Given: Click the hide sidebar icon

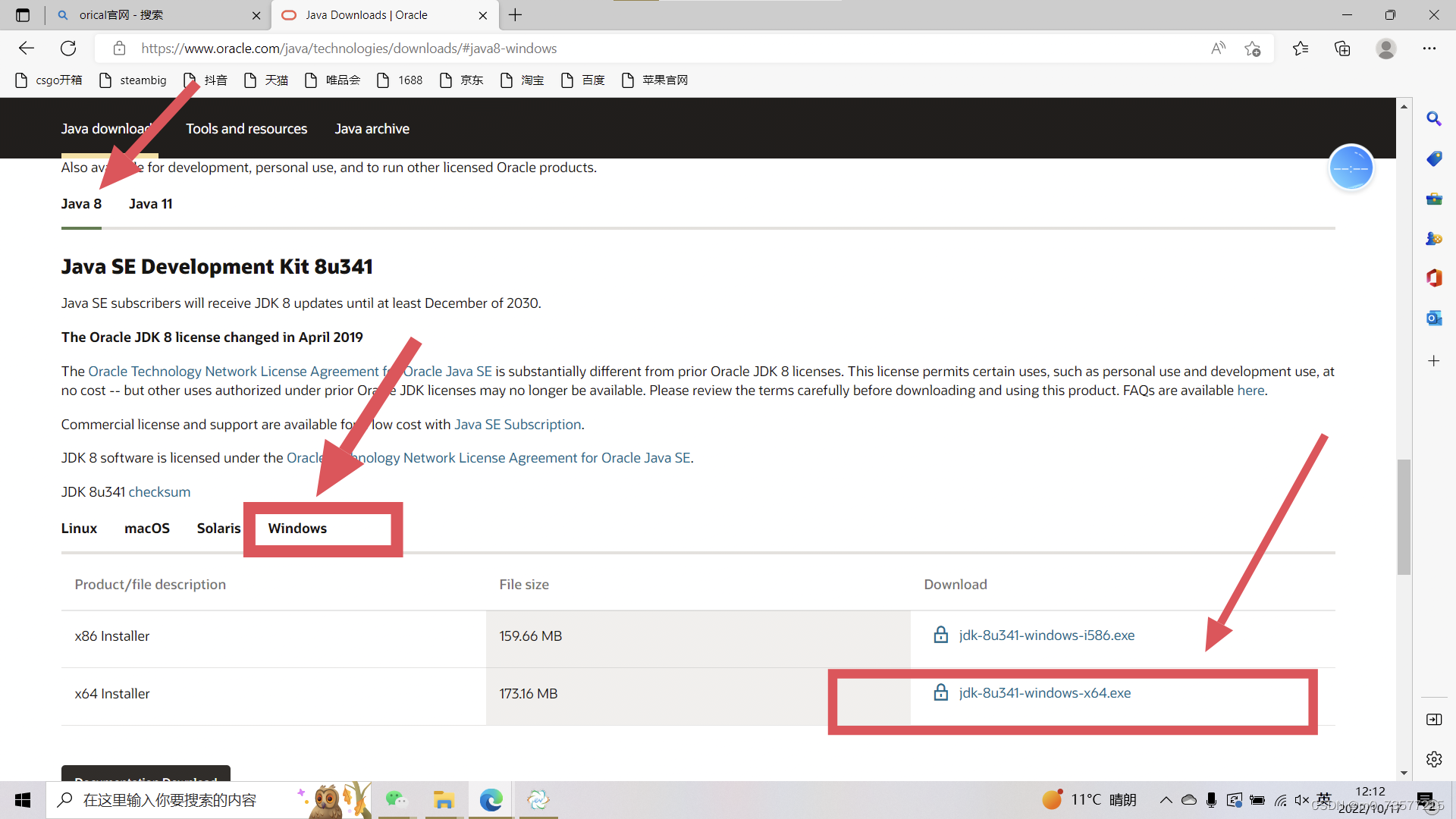Looking at the screenshot, I should pos(1434,720).
